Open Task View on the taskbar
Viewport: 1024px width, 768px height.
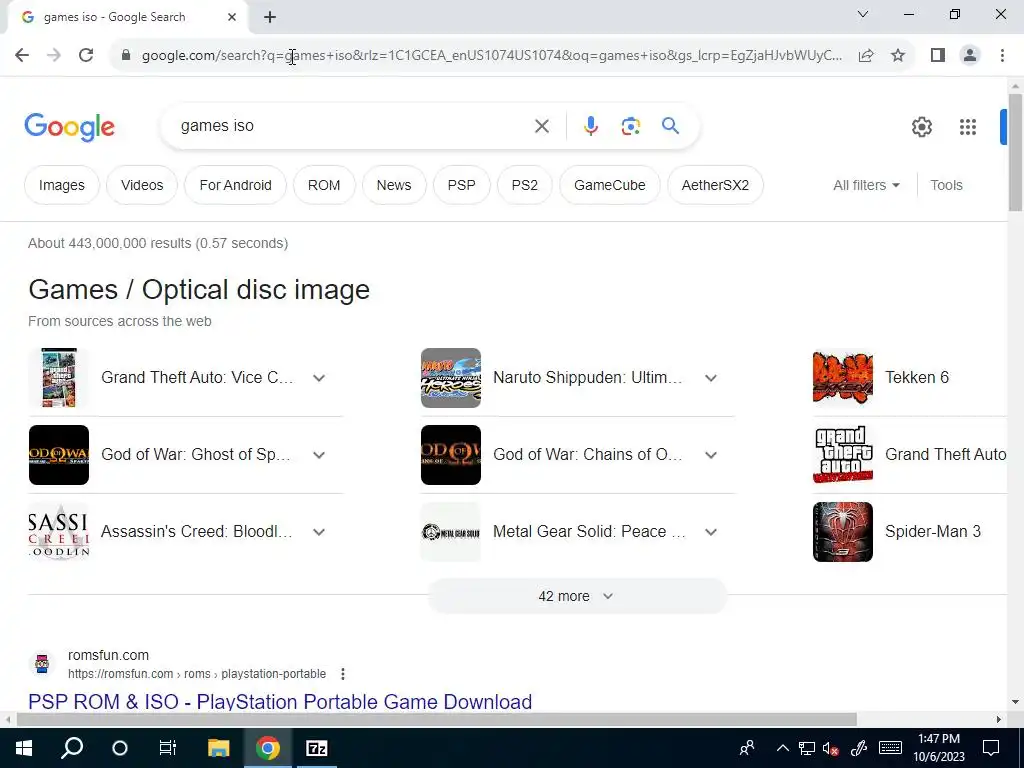[x=168, y=748]
